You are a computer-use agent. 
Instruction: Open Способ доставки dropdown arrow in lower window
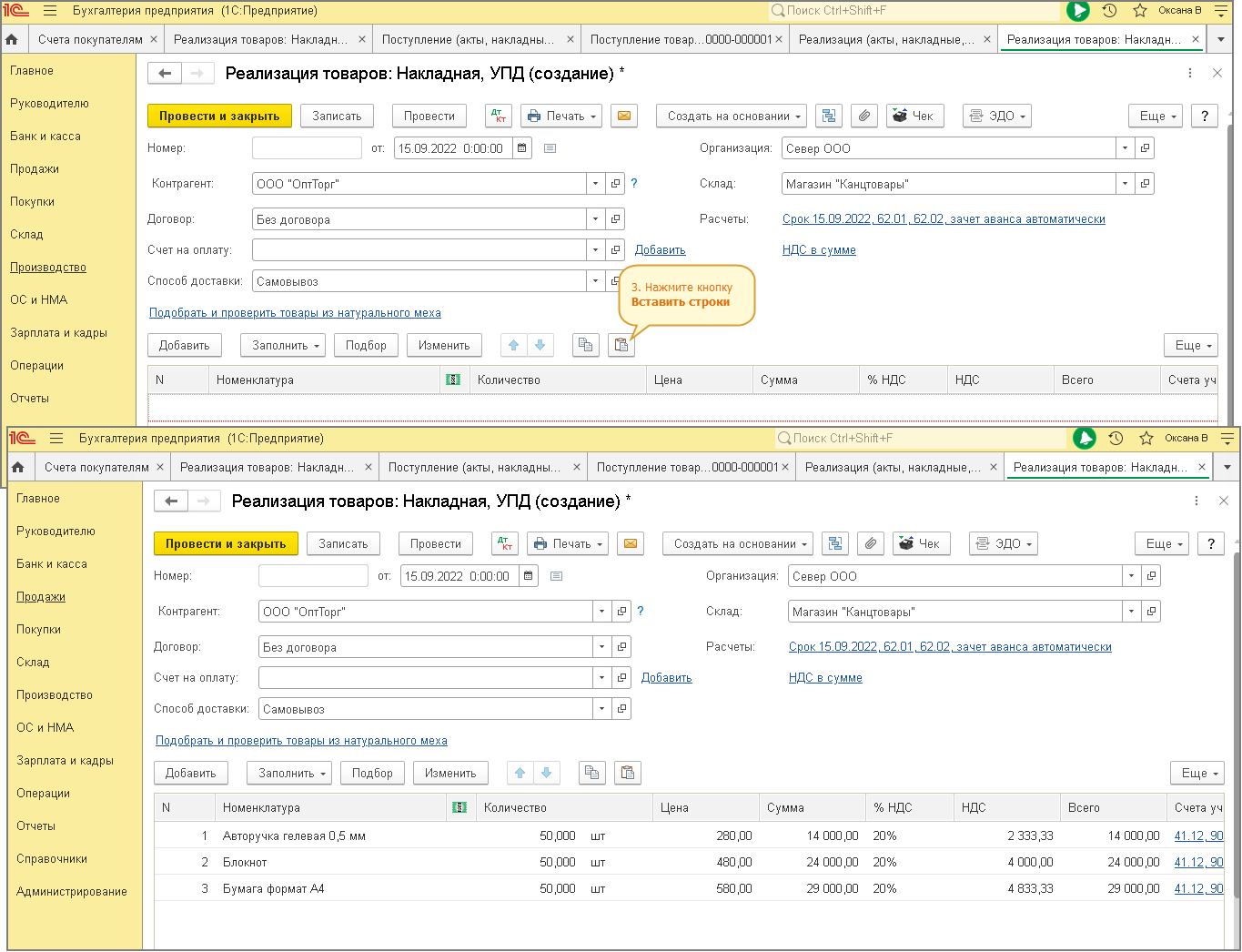click(x=602, y=709)
